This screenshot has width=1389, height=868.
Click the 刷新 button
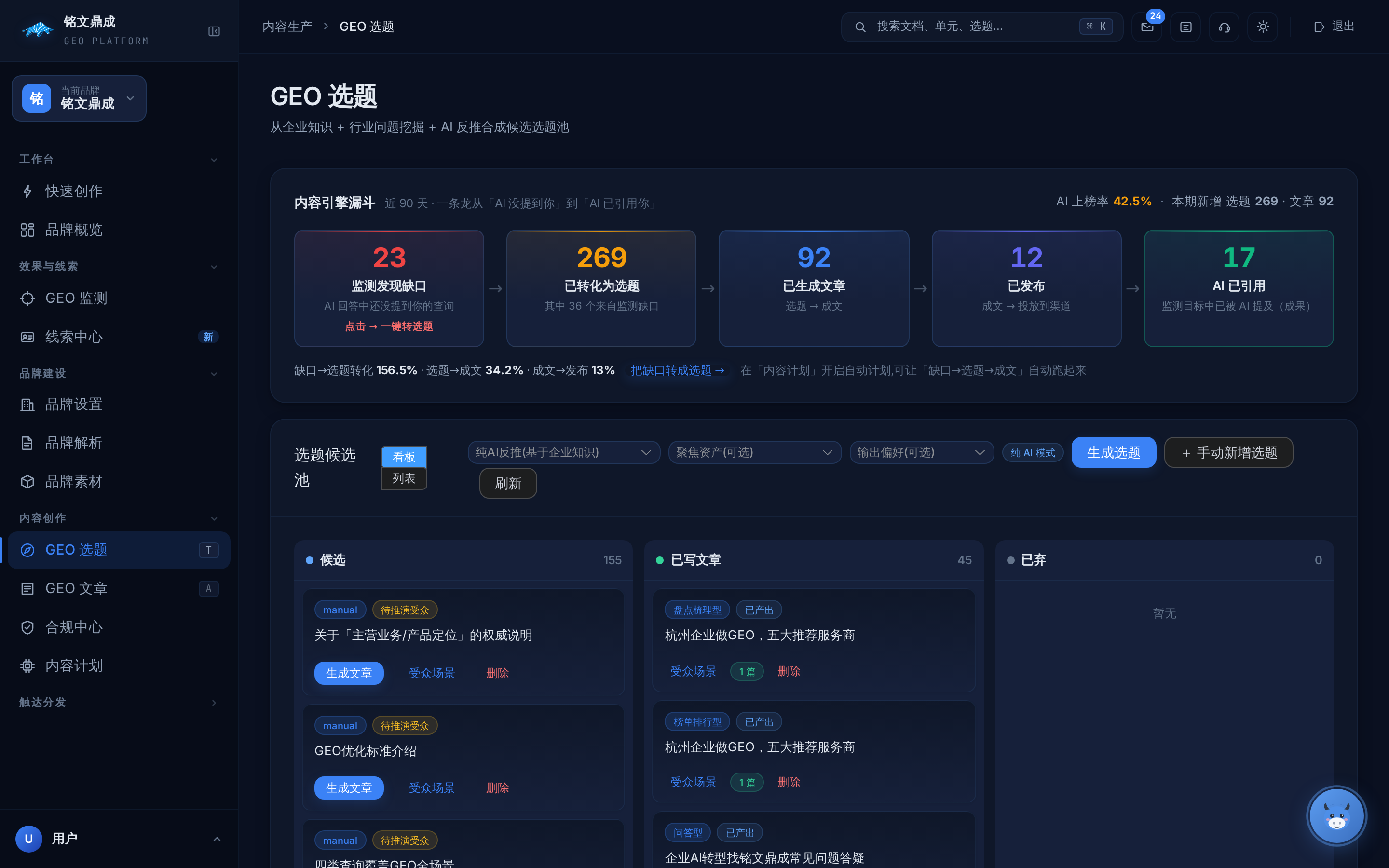508,483
